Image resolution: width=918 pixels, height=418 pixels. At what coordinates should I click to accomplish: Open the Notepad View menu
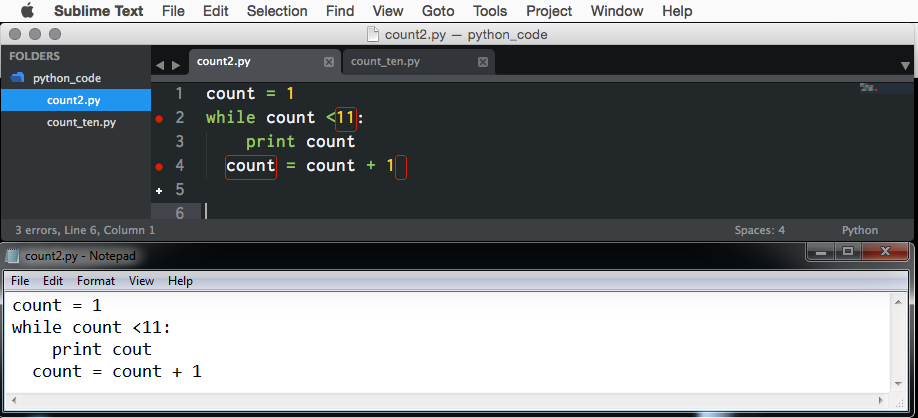click(141, 281)
